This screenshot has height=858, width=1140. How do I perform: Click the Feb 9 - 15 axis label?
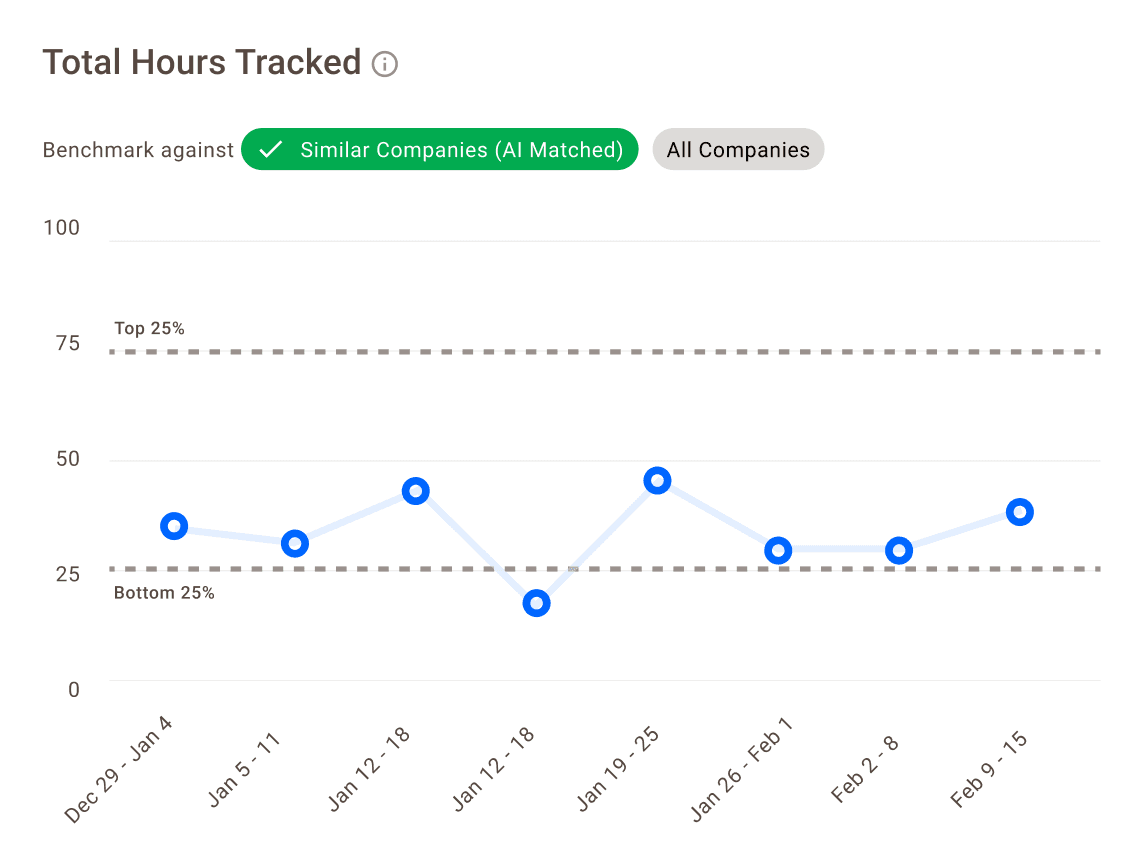click(989, 768)
